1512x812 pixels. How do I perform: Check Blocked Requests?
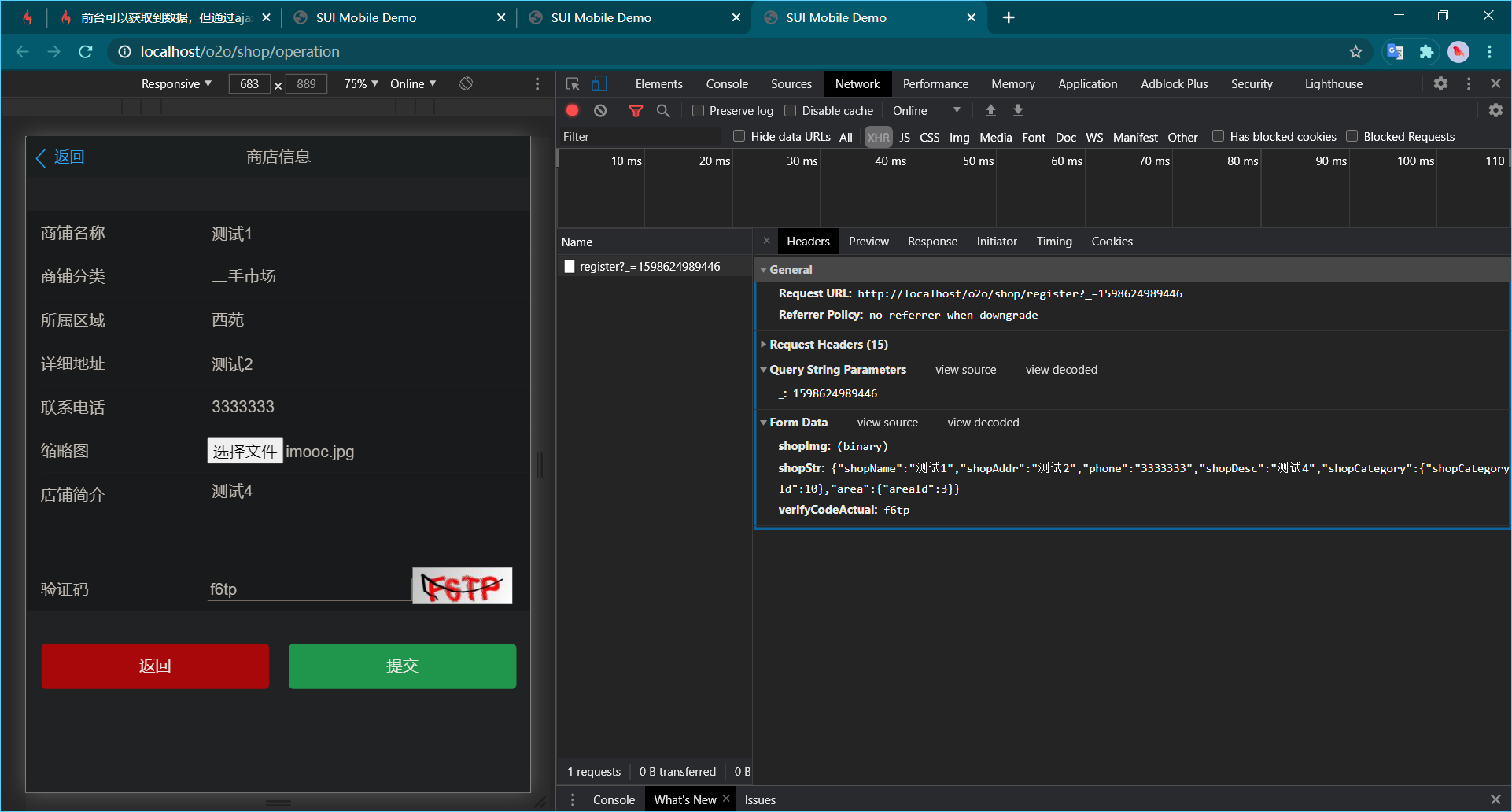1352,136
